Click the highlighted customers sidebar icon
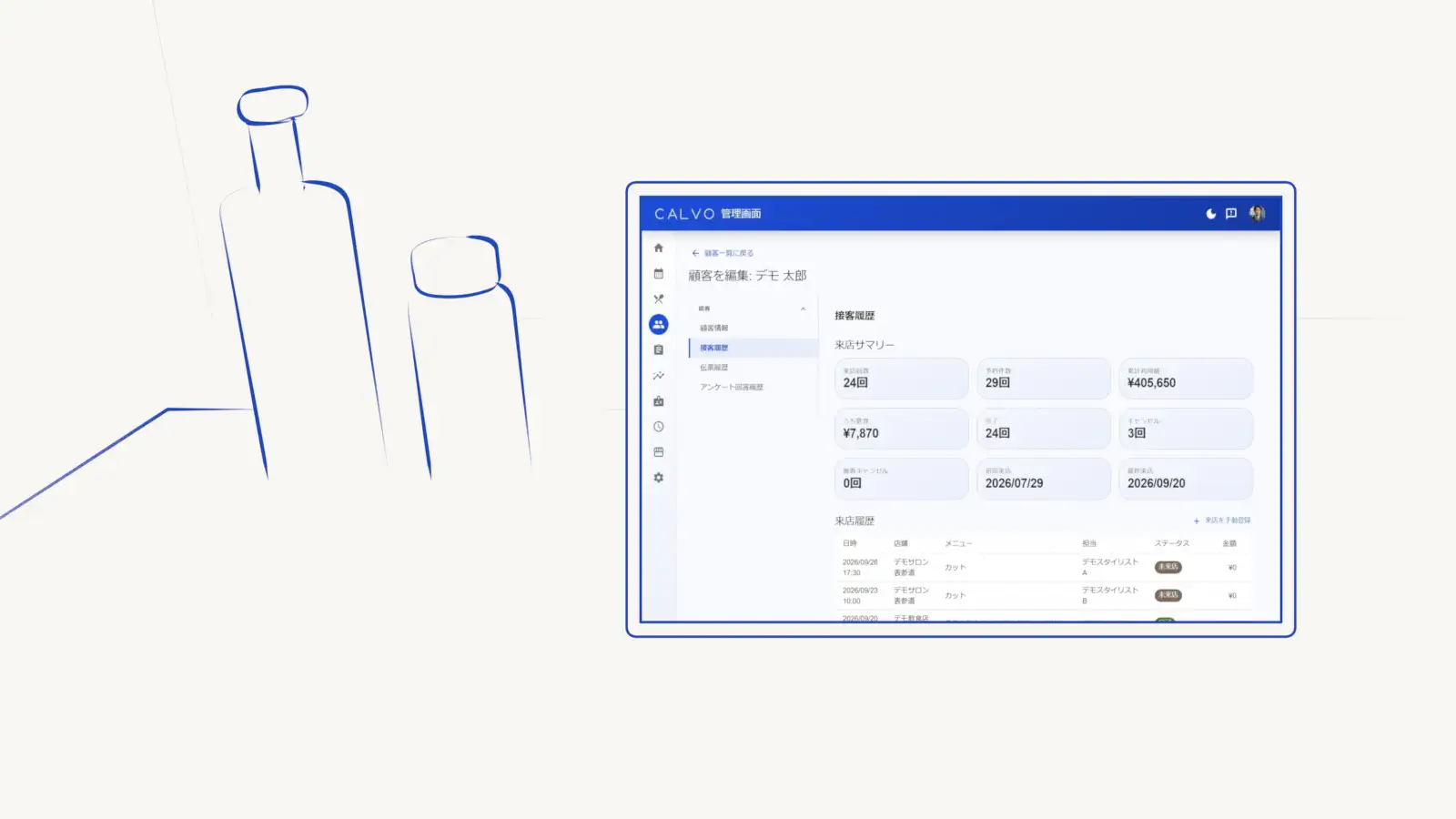This screenshot has width=1456, height=819. [x=659, y=324]
